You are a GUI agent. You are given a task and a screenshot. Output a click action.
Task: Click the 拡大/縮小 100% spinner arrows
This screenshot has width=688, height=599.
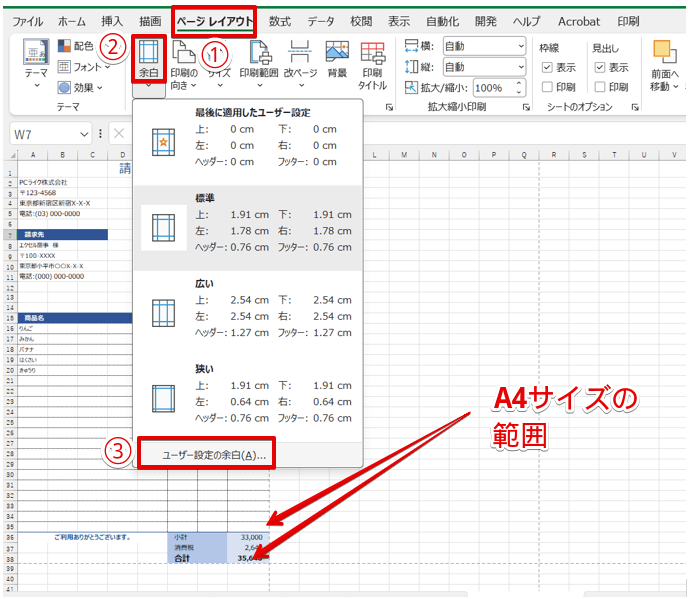click(x=519, y=87)
